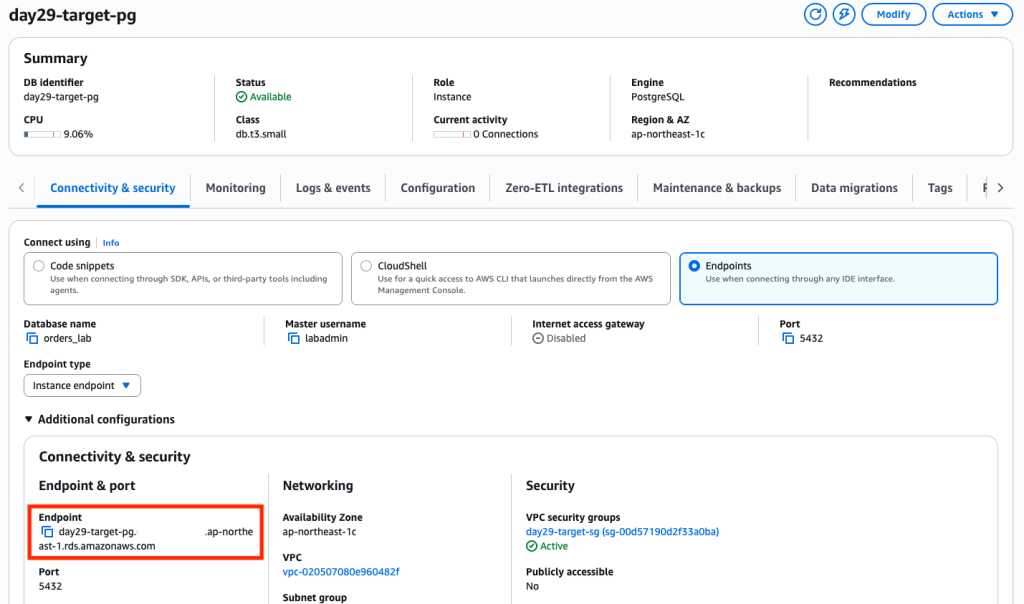Copy the orders_lab database name
The width and height of the screenshot is (1024, 604).
click(32, 338)
